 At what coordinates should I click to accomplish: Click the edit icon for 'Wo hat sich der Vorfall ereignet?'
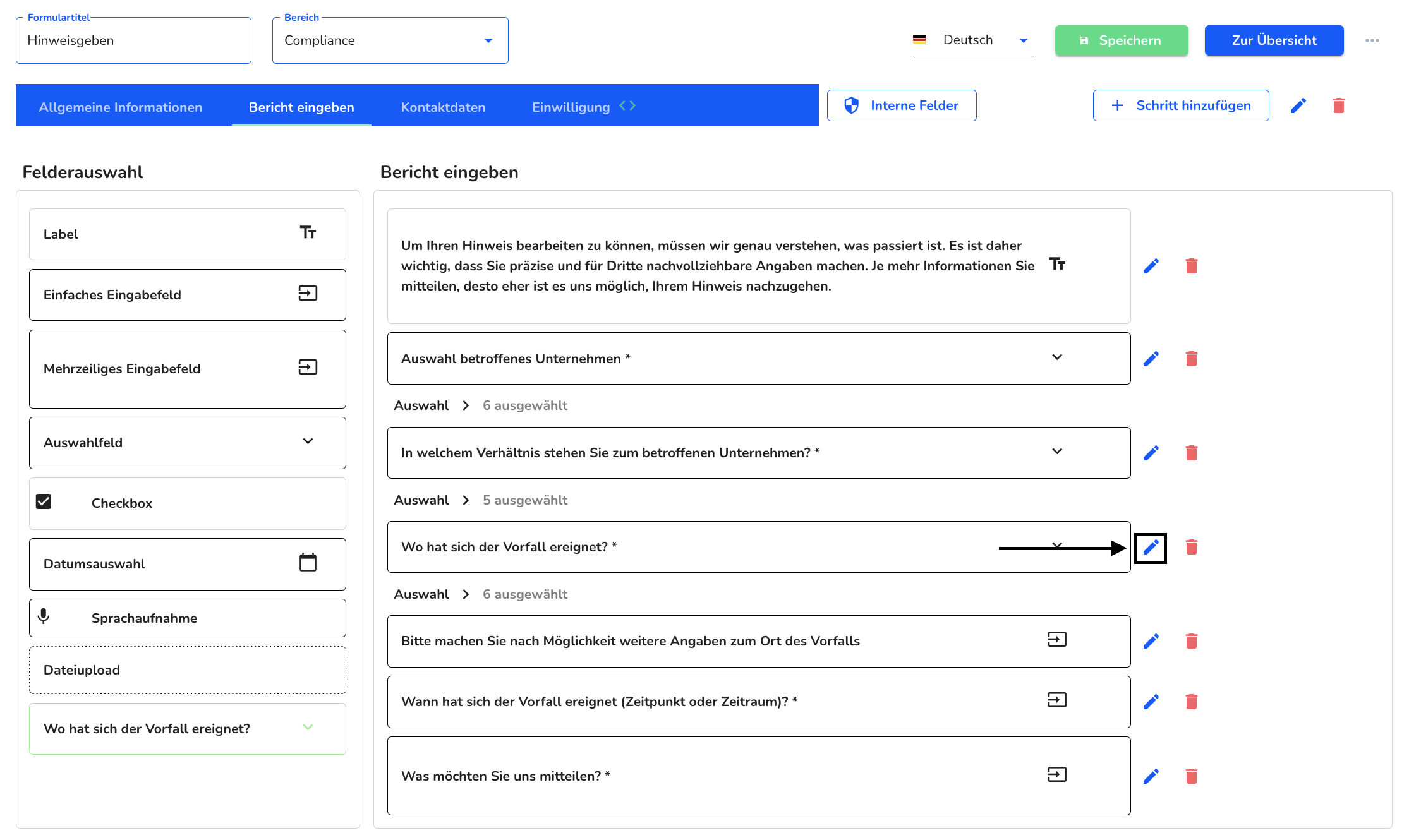pyautogui.click(x=1151, y=547)
